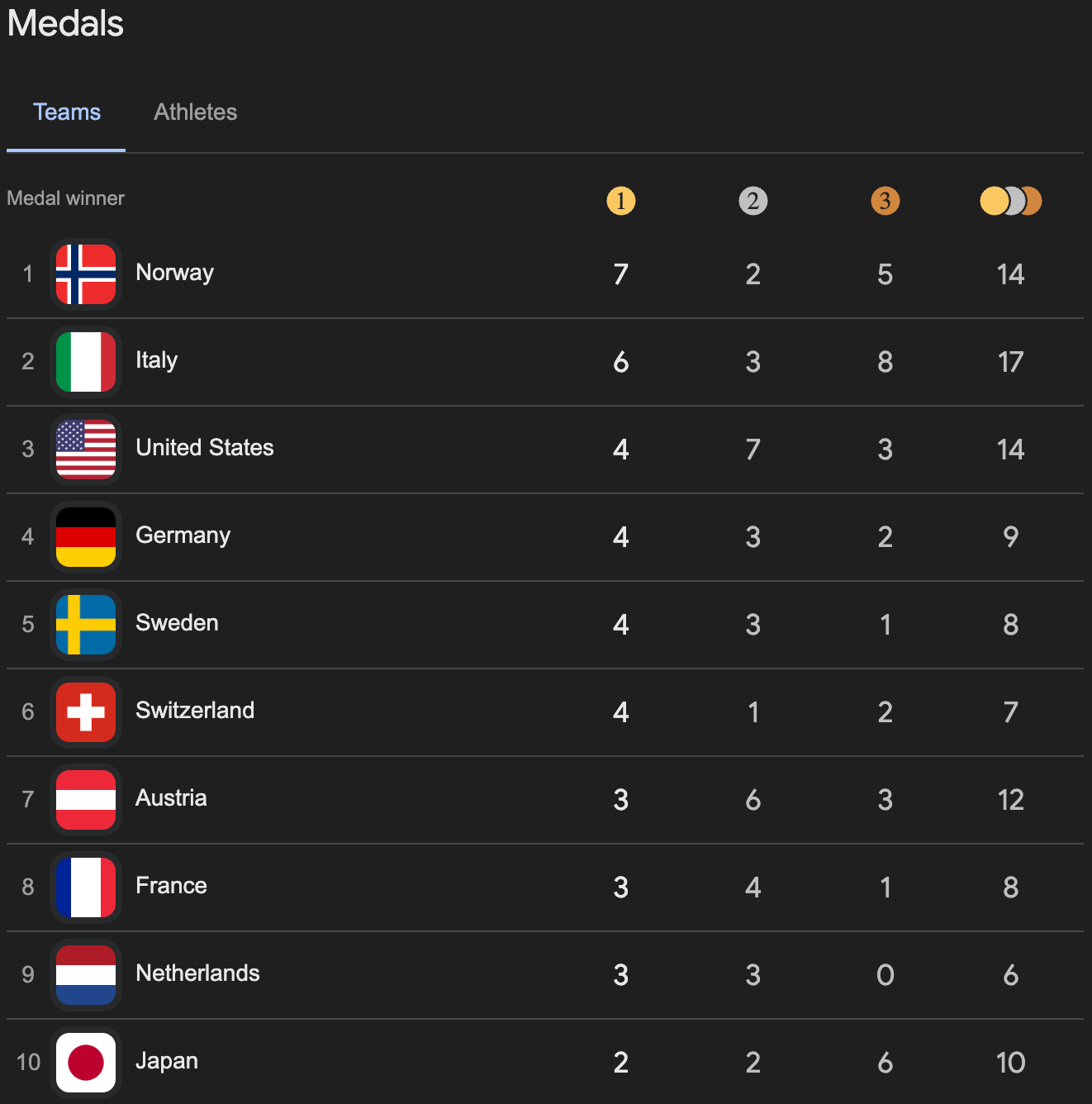Screen dimensions: 1092x1104
Task: Select the Teams tab
Action: point(67,112)
